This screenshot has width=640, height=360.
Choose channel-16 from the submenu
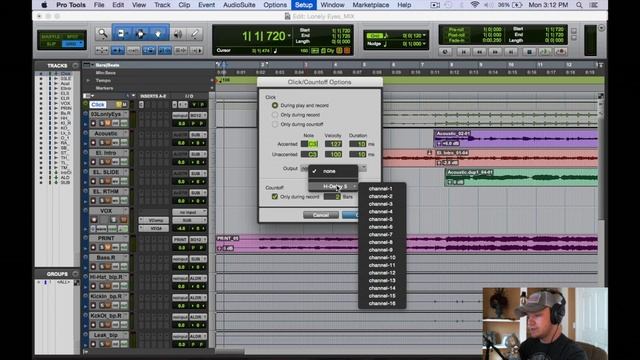coord(382,303)
